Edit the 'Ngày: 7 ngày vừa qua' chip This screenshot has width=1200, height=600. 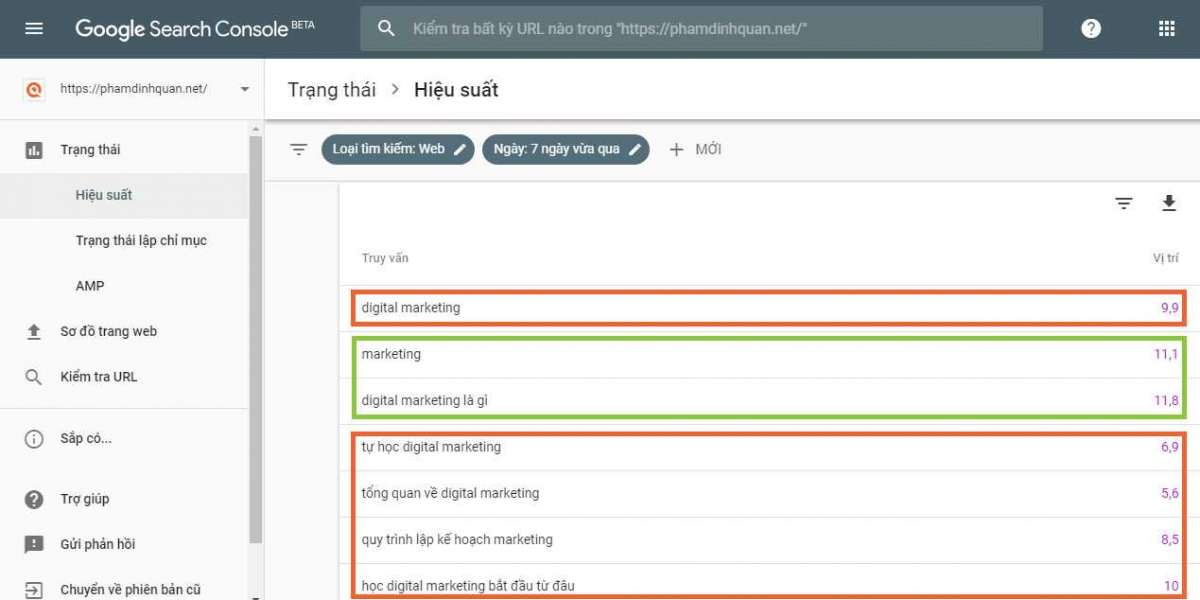tap(565, 149)
